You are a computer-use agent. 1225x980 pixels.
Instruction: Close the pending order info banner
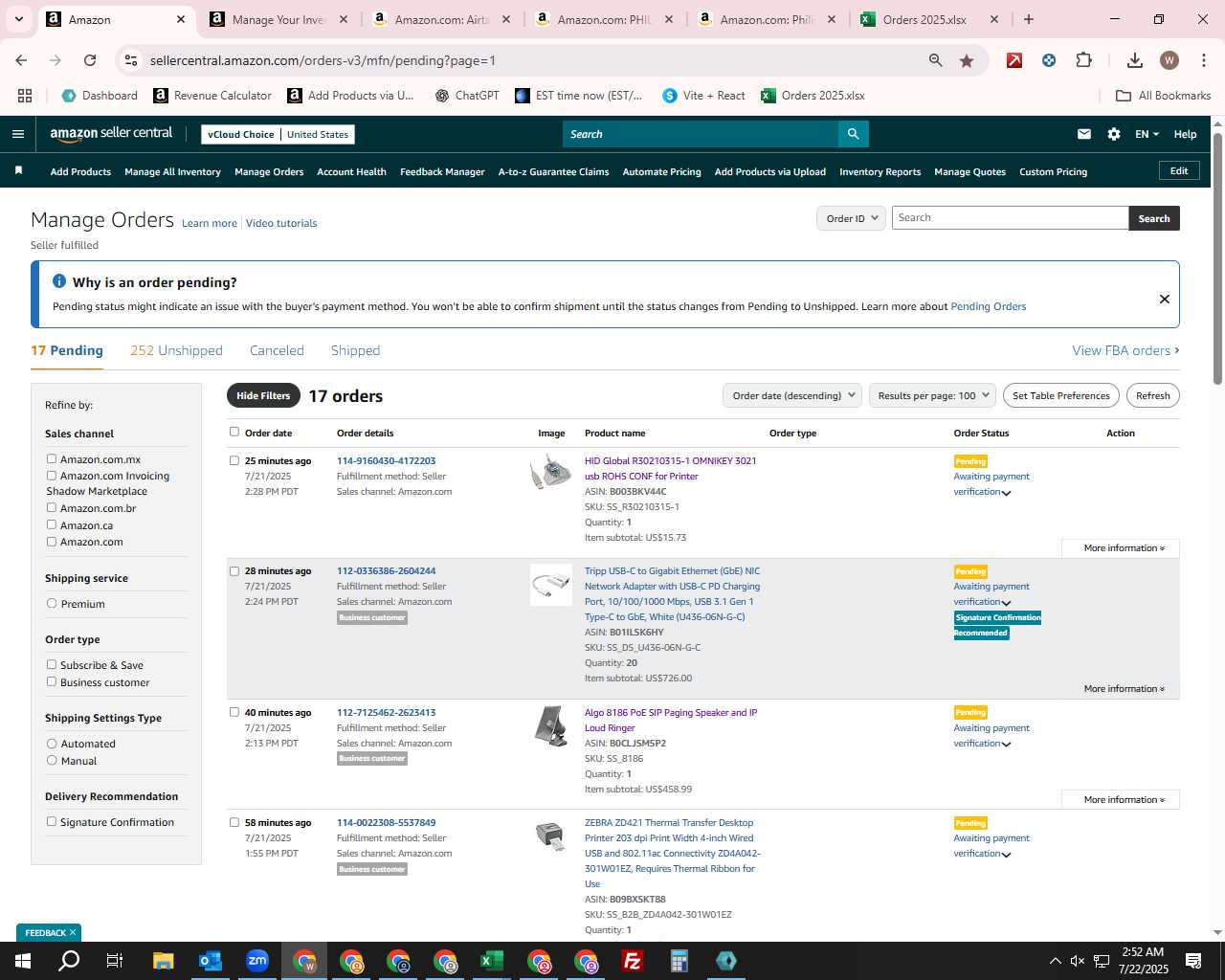(1165, 299)
